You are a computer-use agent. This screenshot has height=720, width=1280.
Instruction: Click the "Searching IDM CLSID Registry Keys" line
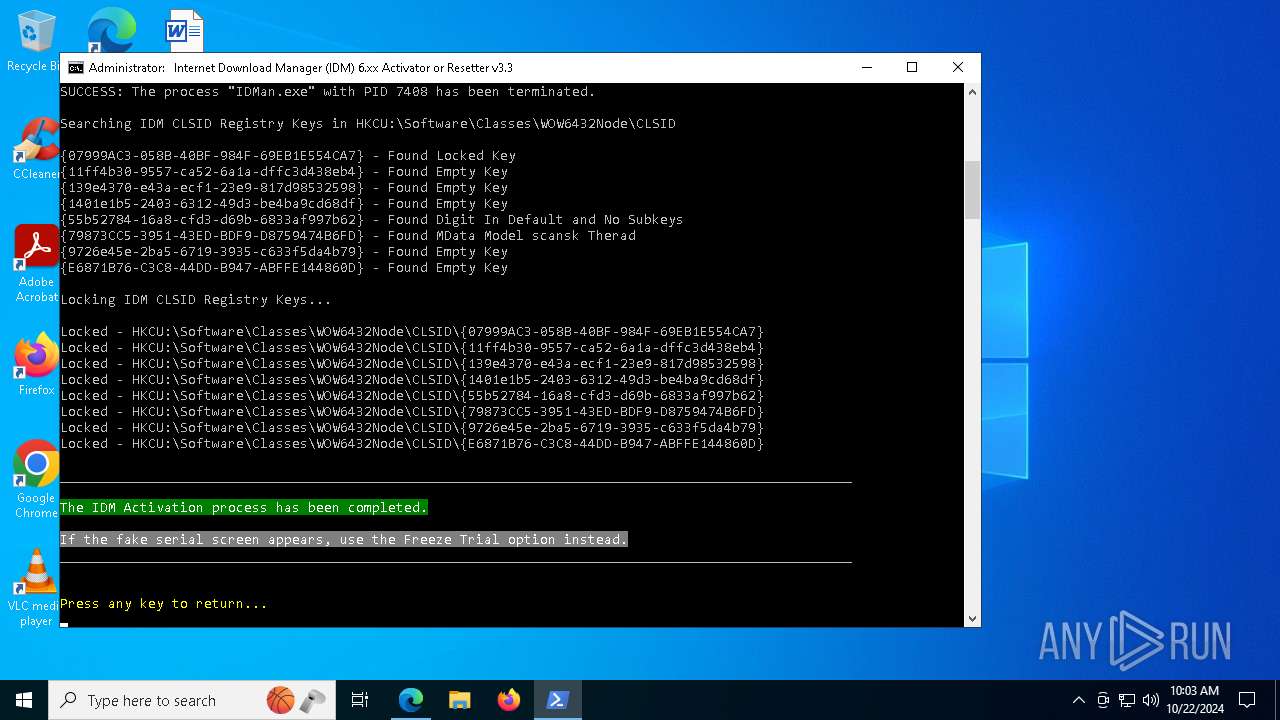pos(368,124)
